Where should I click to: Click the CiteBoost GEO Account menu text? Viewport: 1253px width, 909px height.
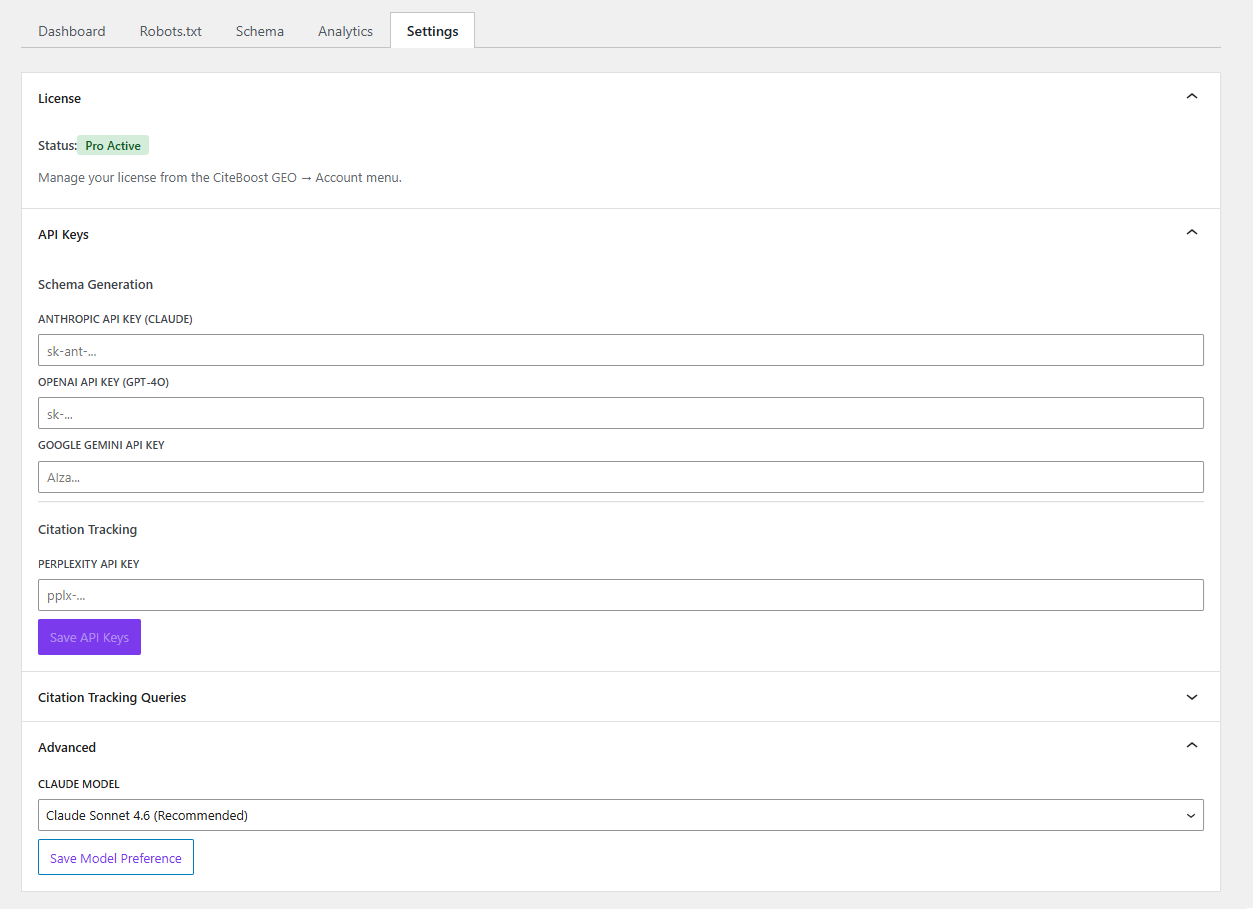pos(306,177)
